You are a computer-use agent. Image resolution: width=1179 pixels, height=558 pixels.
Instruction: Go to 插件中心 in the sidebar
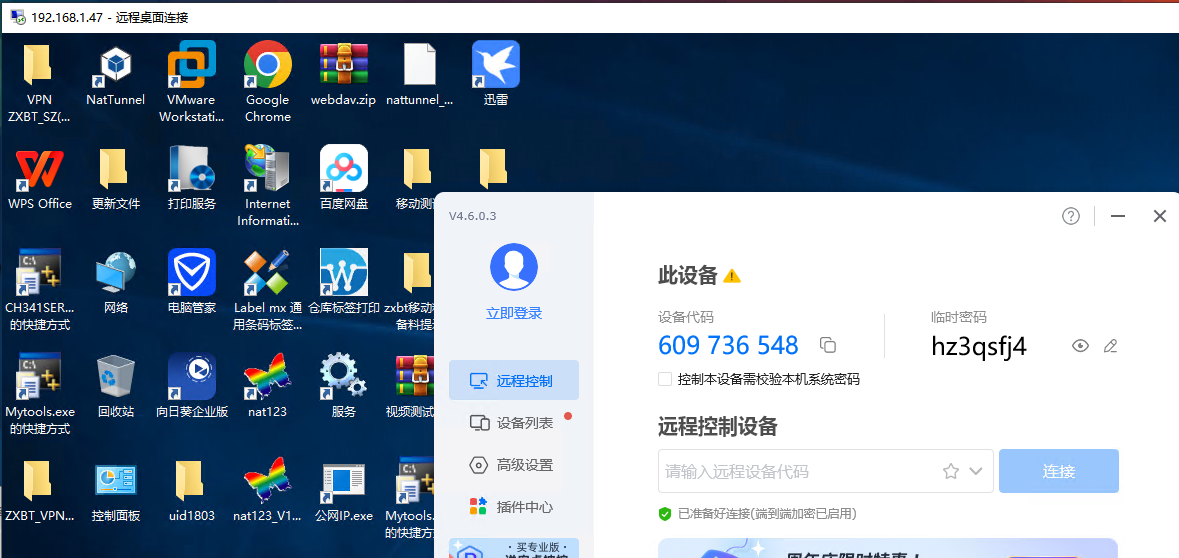(x=514, y=507)
